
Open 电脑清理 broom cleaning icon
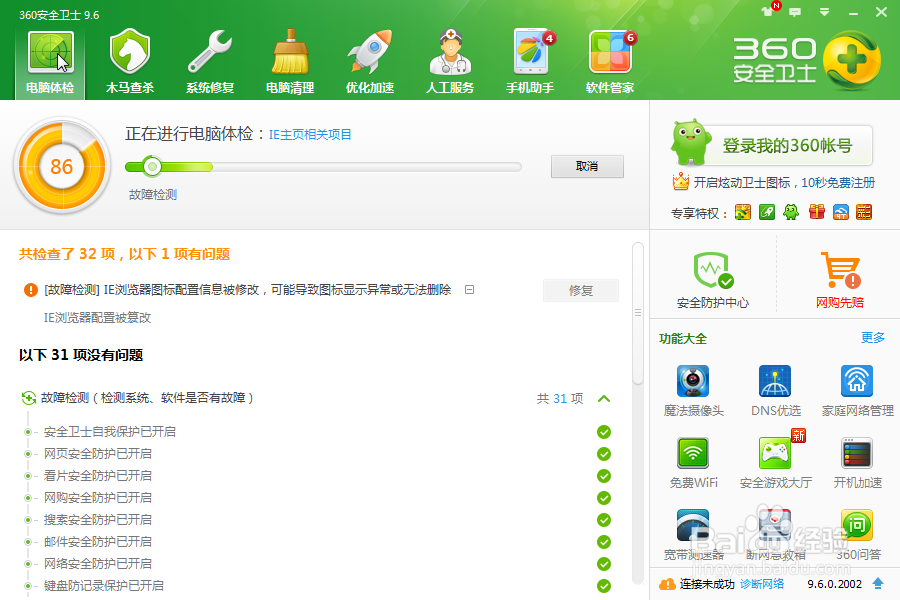pyautogui.click(x=290, y=61)
